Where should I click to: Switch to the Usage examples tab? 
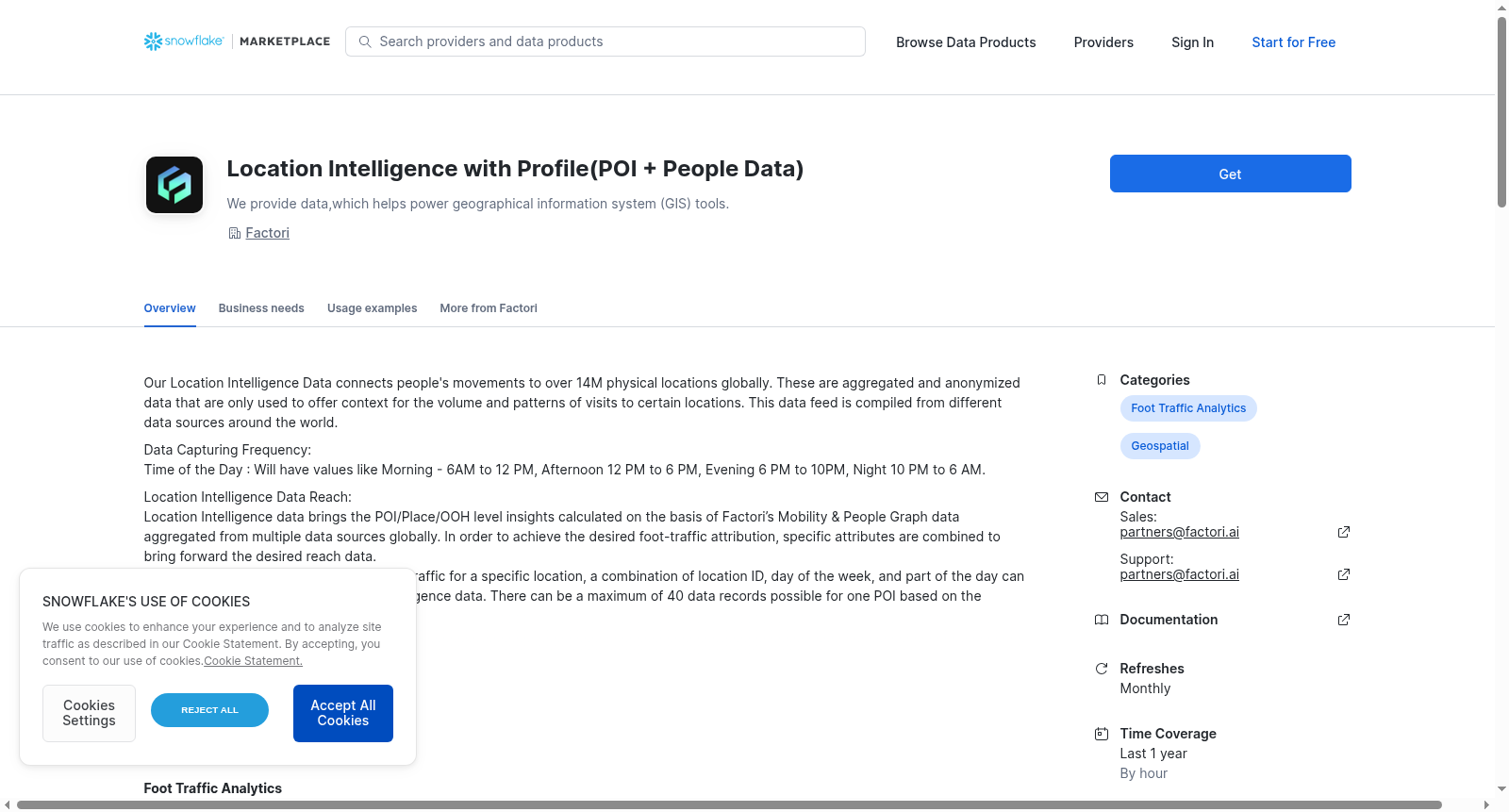tap(372, 308)
